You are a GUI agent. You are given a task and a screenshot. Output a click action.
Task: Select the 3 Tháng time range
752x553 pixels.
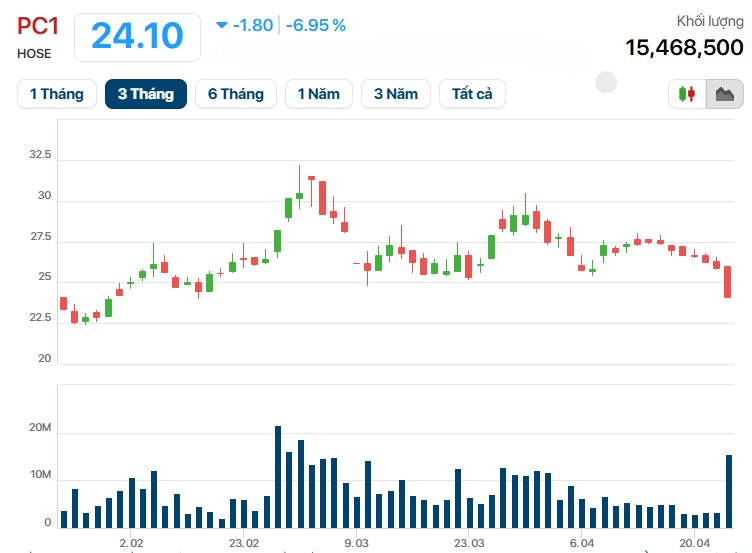tap(146, 94)
